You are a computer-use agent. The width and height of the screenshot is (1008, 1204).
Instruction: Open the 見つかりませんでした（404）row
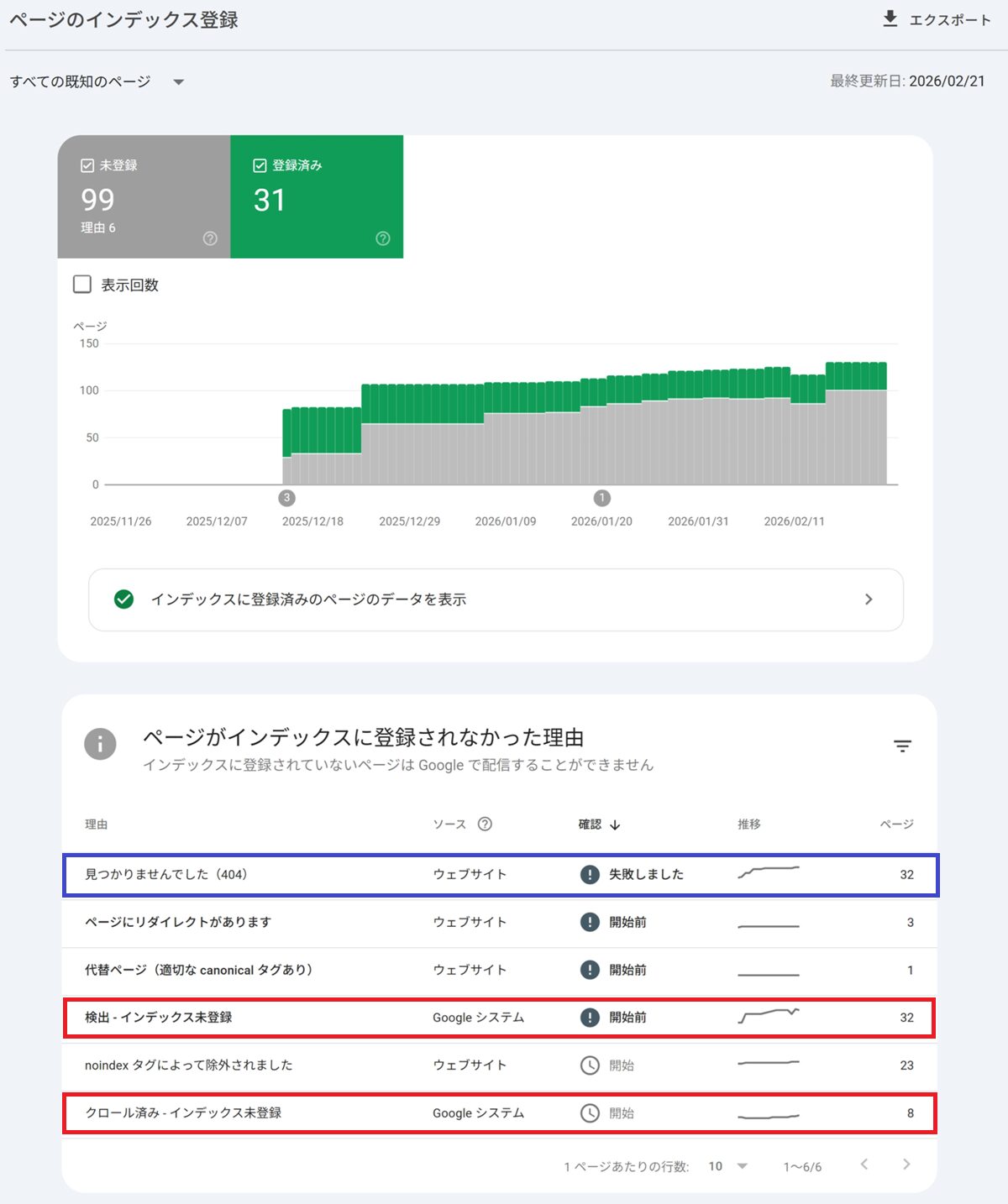point(166,874)
